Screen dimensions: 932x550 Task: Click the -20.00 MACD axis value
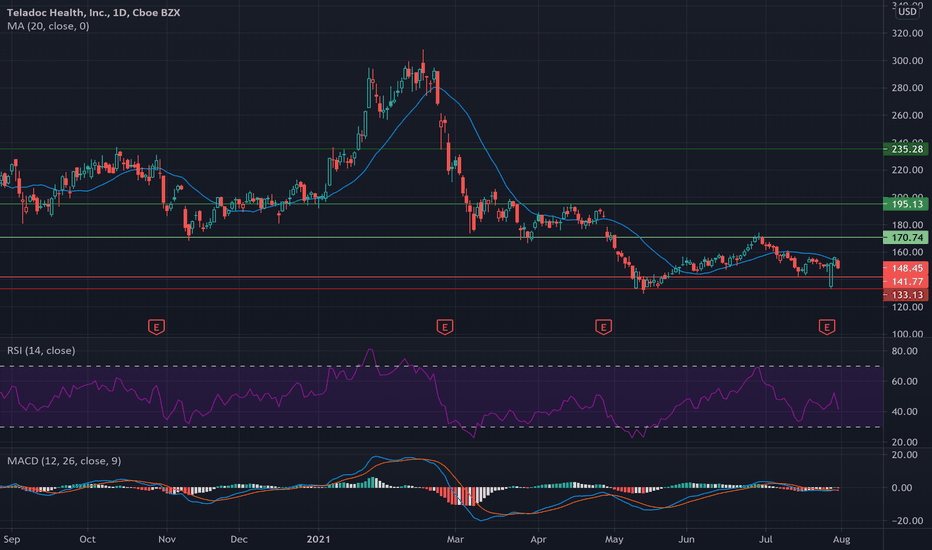pyautogui.click(x=906, y=520)
